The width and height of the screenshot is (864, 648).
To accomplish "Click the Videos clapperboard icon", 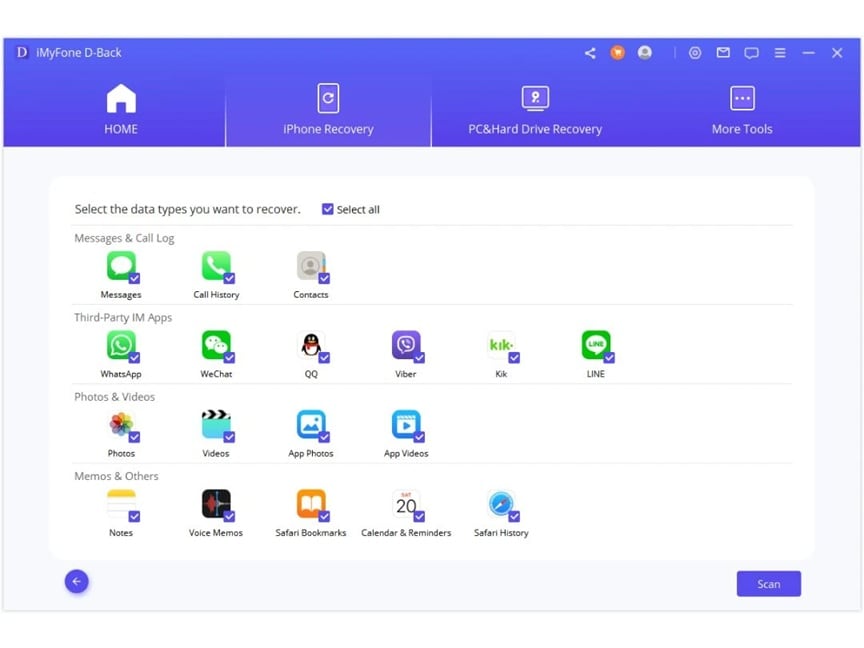I will click(x=216, y=425).
